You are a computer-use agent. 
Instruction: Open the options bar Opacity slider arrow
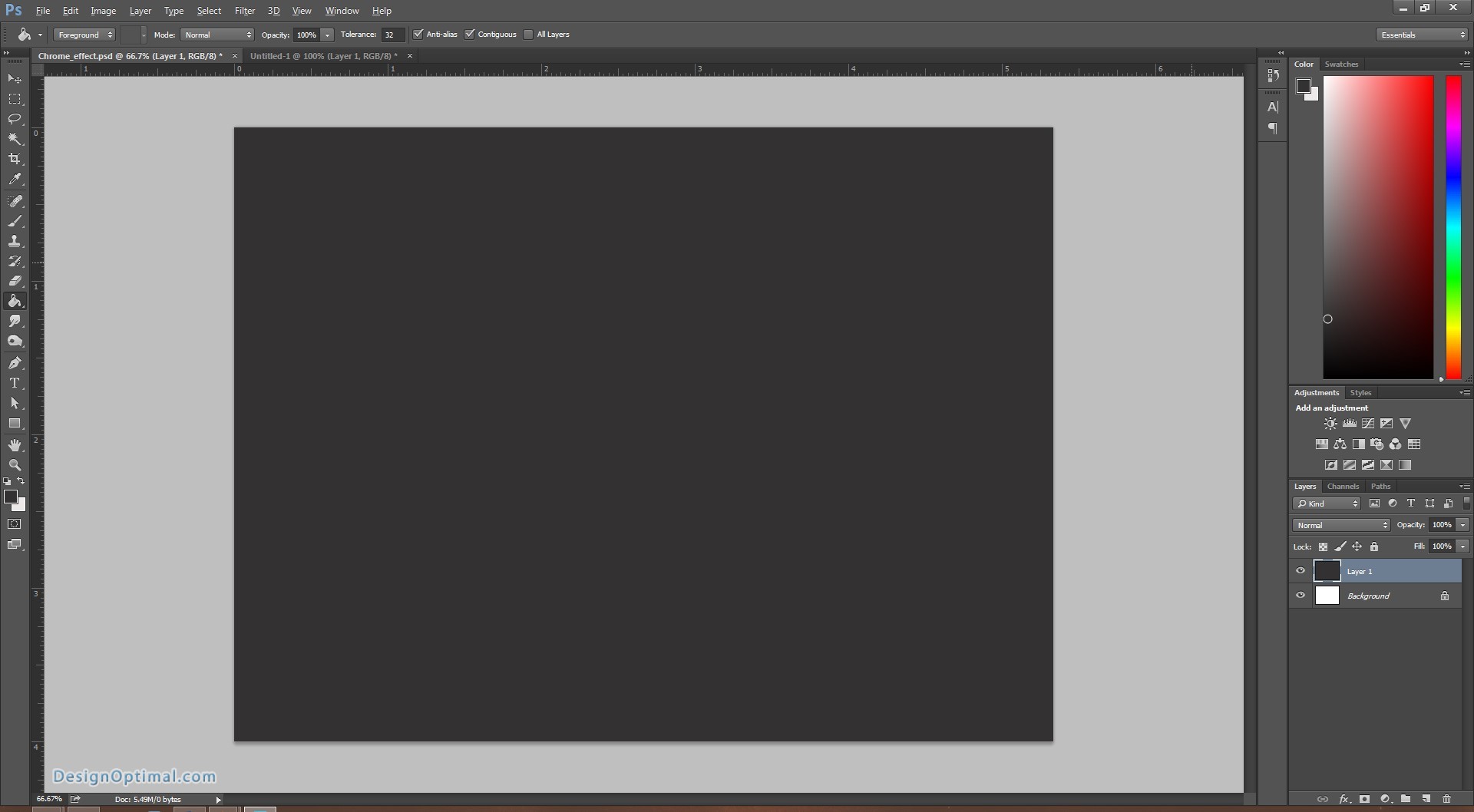328,35
